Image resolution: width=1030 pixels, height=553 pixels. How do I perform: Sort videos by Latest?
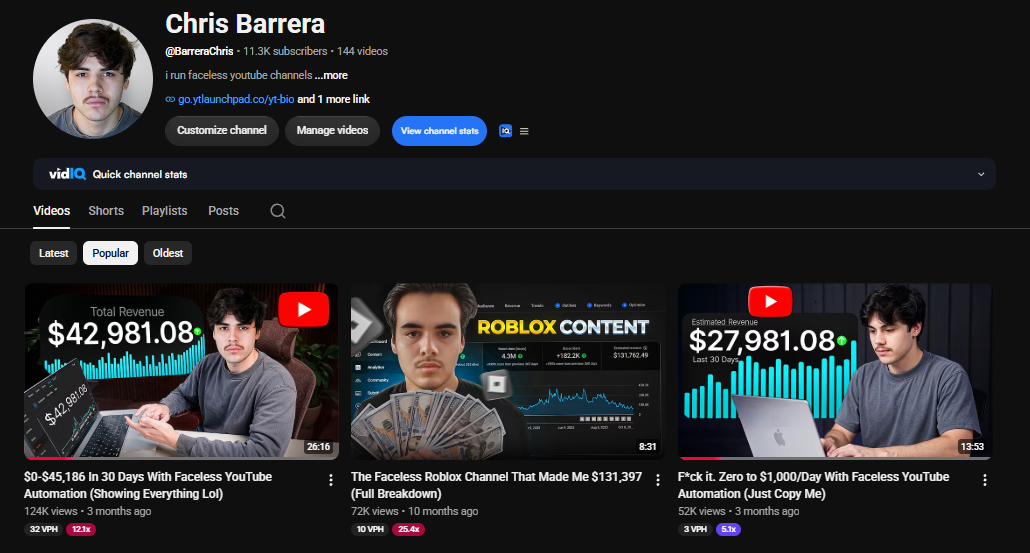[x=53, y=253]
